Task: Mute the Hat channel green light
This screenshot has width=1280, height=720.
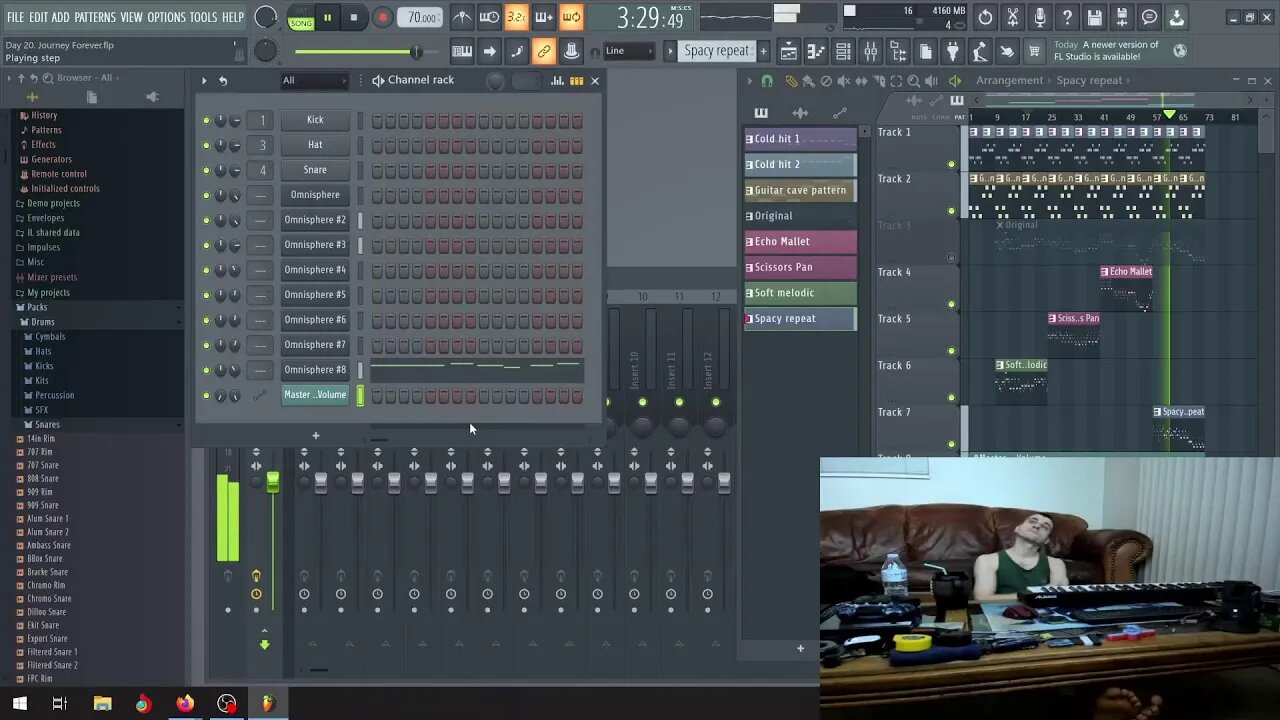Action: coord(206,145)
